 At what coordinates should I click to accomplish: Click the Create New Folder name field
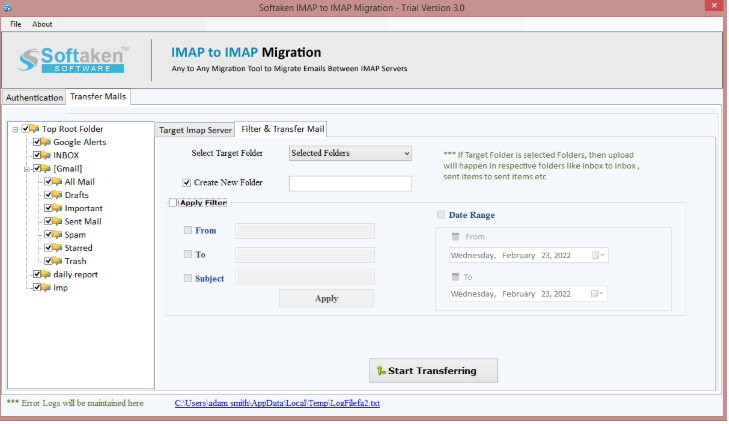350,184
